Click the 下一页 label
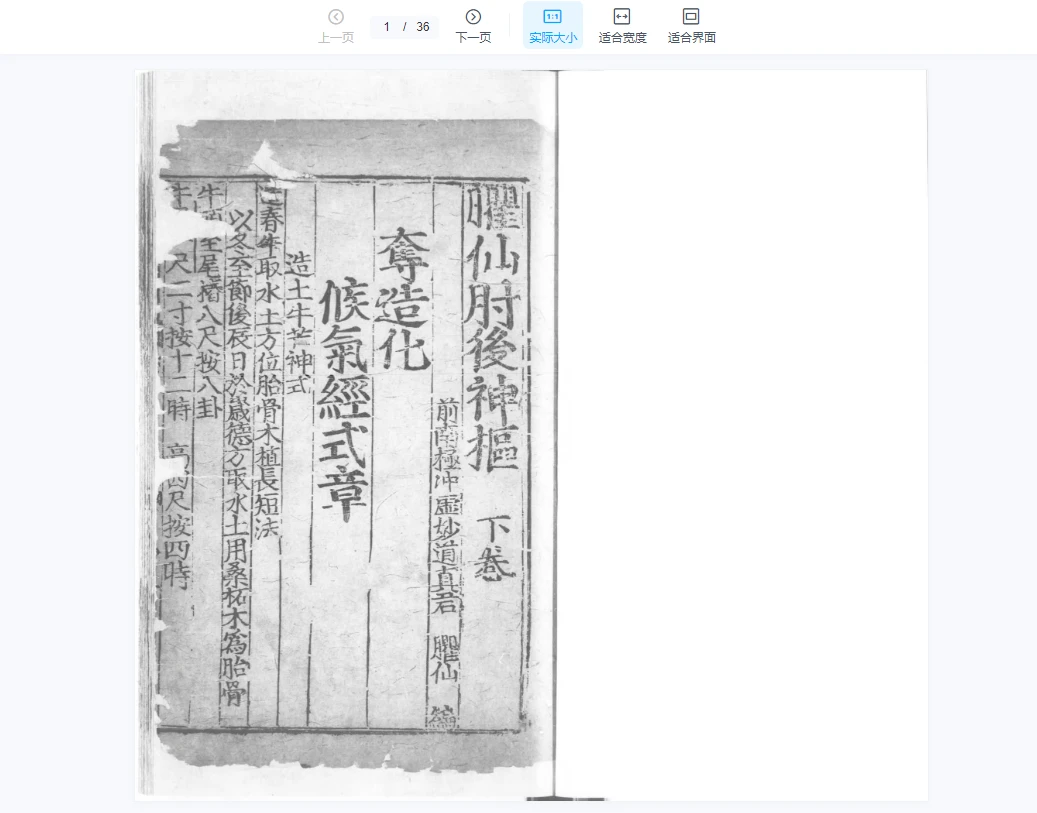The width and height of the screenshot is (1037, 813). click(473, 38)
